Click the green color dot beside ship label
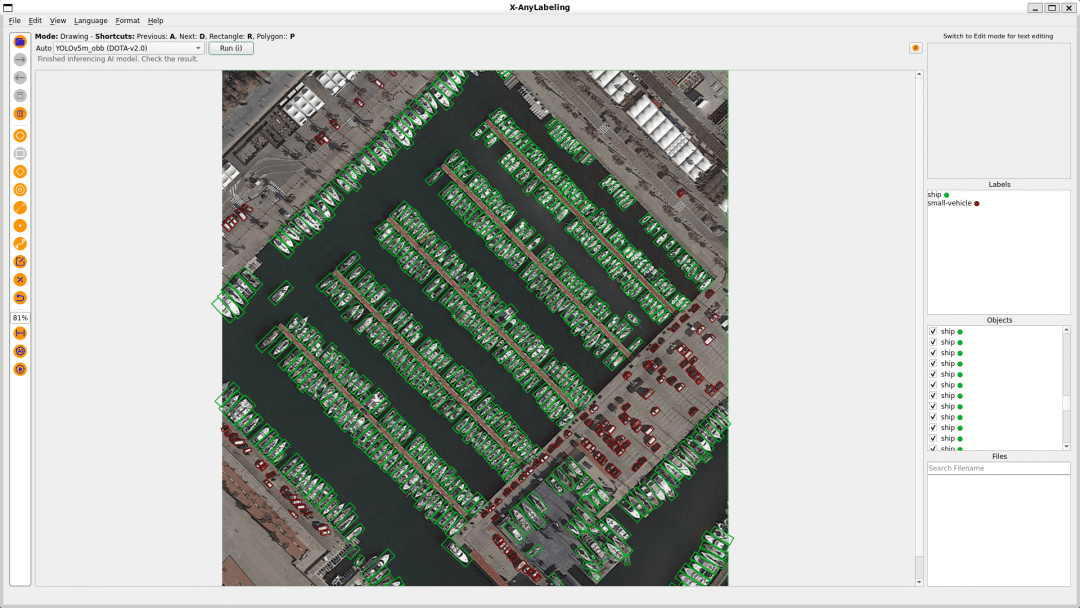The image size is (1080, 608). click(946, 195)
